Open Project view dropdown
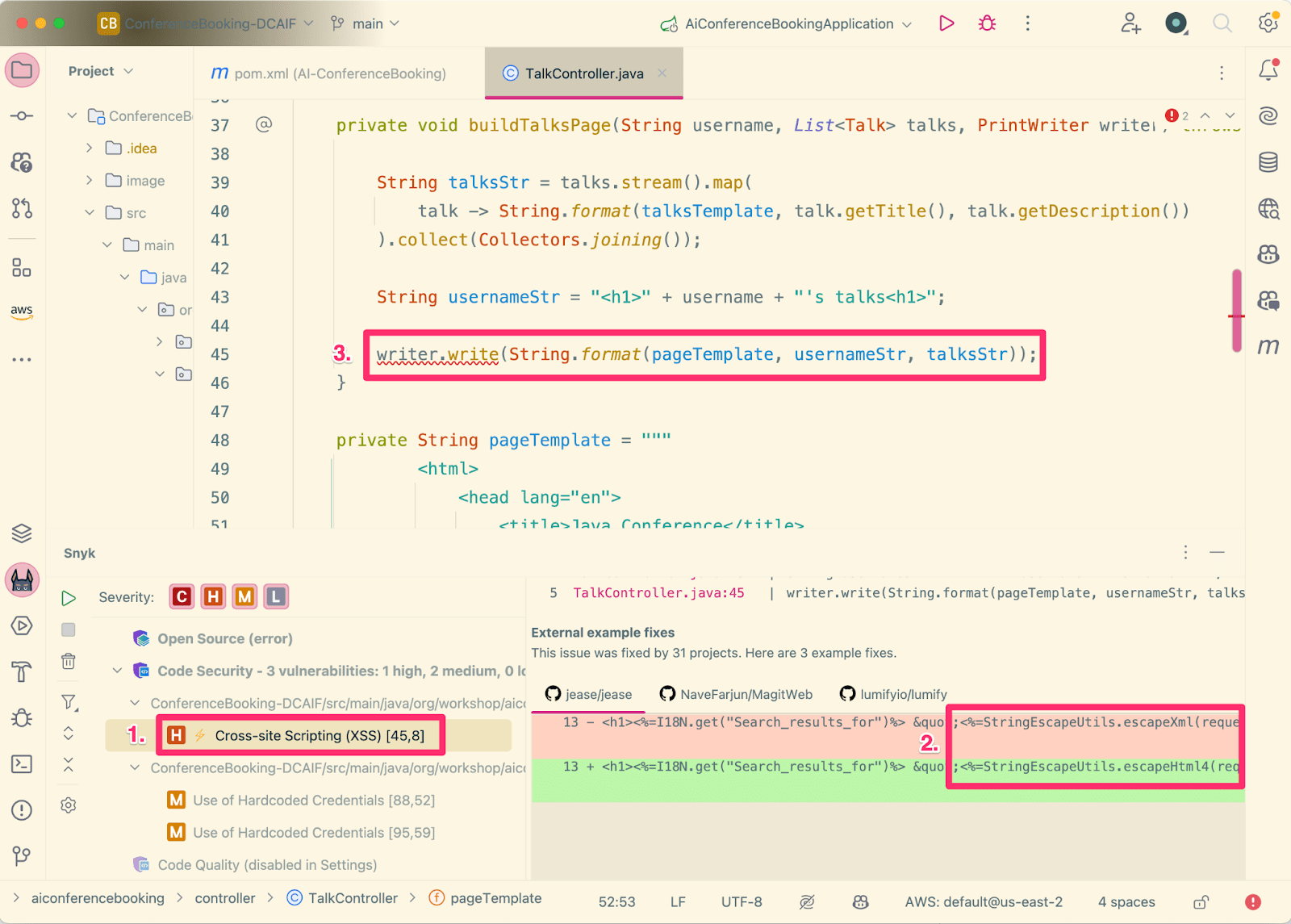Viewport: 1291px width, 924px height. 101,71
